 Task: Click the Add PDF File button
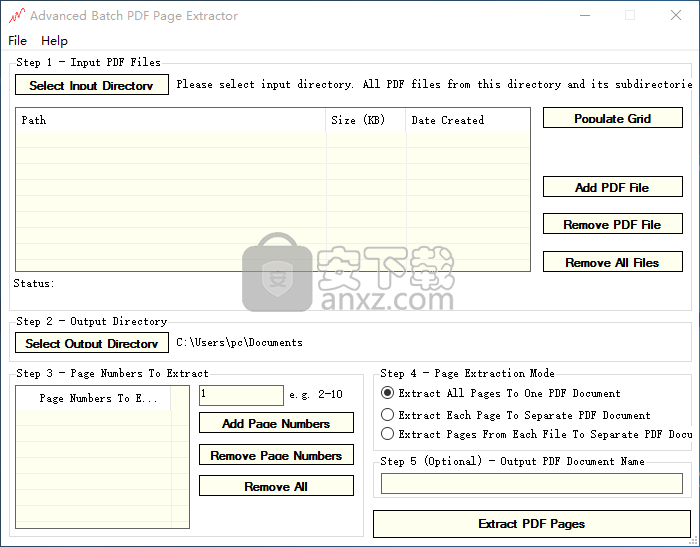click(x=612, y=187)
